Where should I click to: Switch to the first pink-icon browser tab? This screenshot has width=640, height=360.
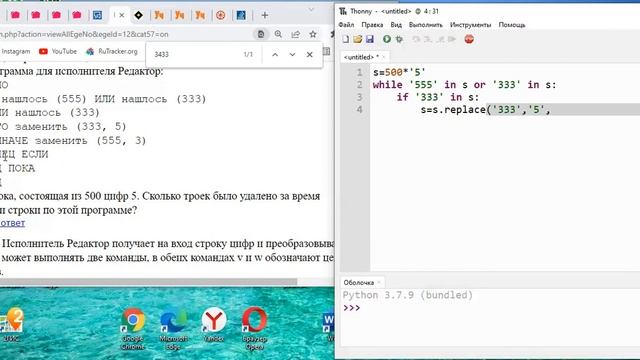(16, 15)
